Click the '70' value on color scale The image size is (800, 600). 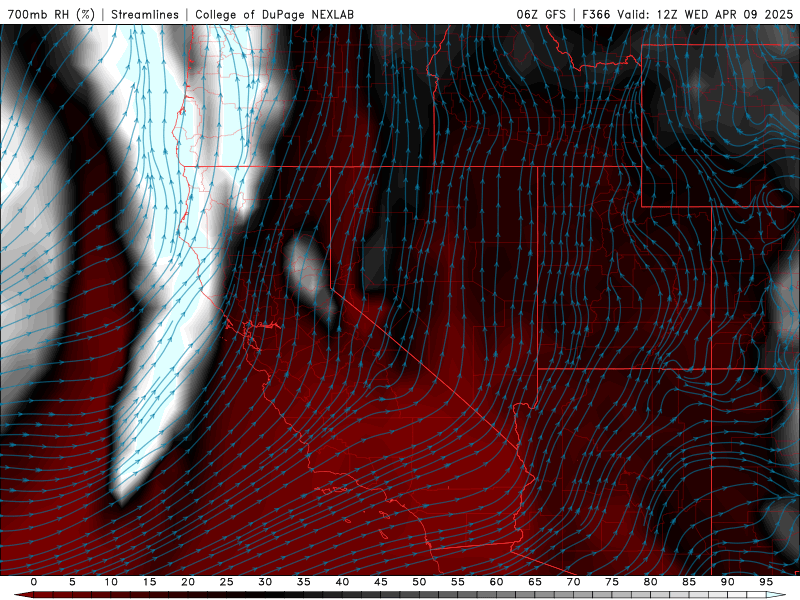point(573,582)
